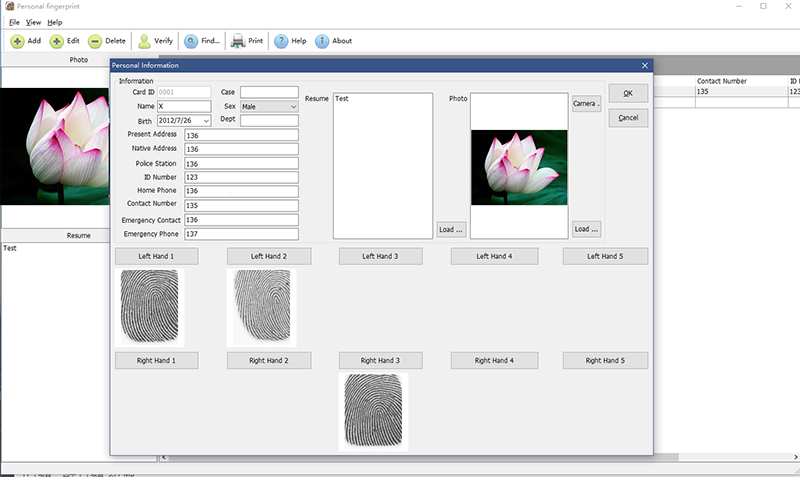Click the Right Hand 1 button
The height and width of the screenshot is (477, 800).
[156, 360]
